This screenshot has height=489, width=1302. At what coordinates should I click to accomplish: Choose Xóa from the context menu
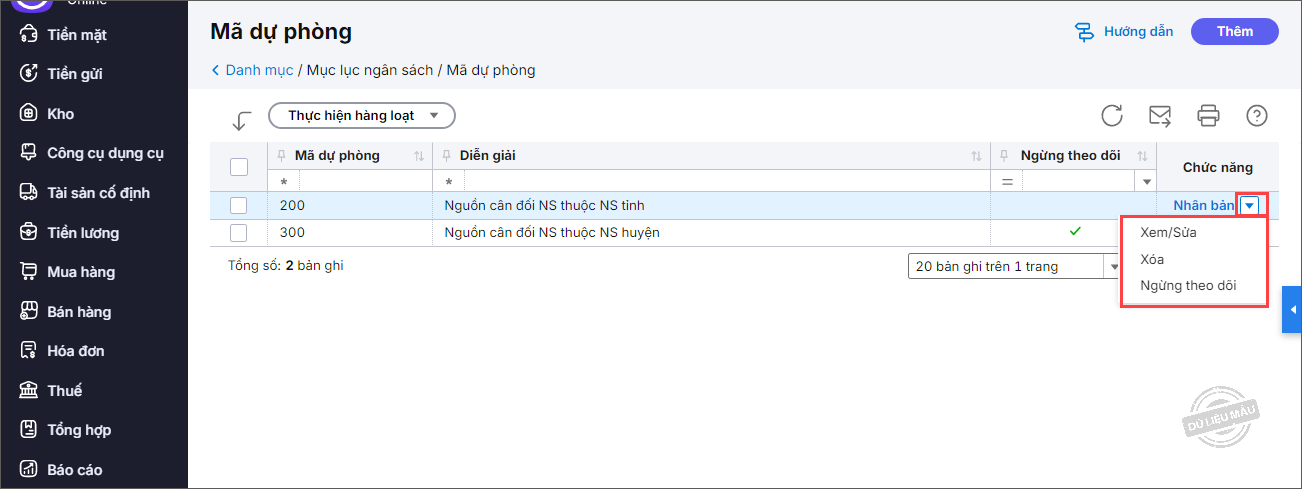point(1152,259)
